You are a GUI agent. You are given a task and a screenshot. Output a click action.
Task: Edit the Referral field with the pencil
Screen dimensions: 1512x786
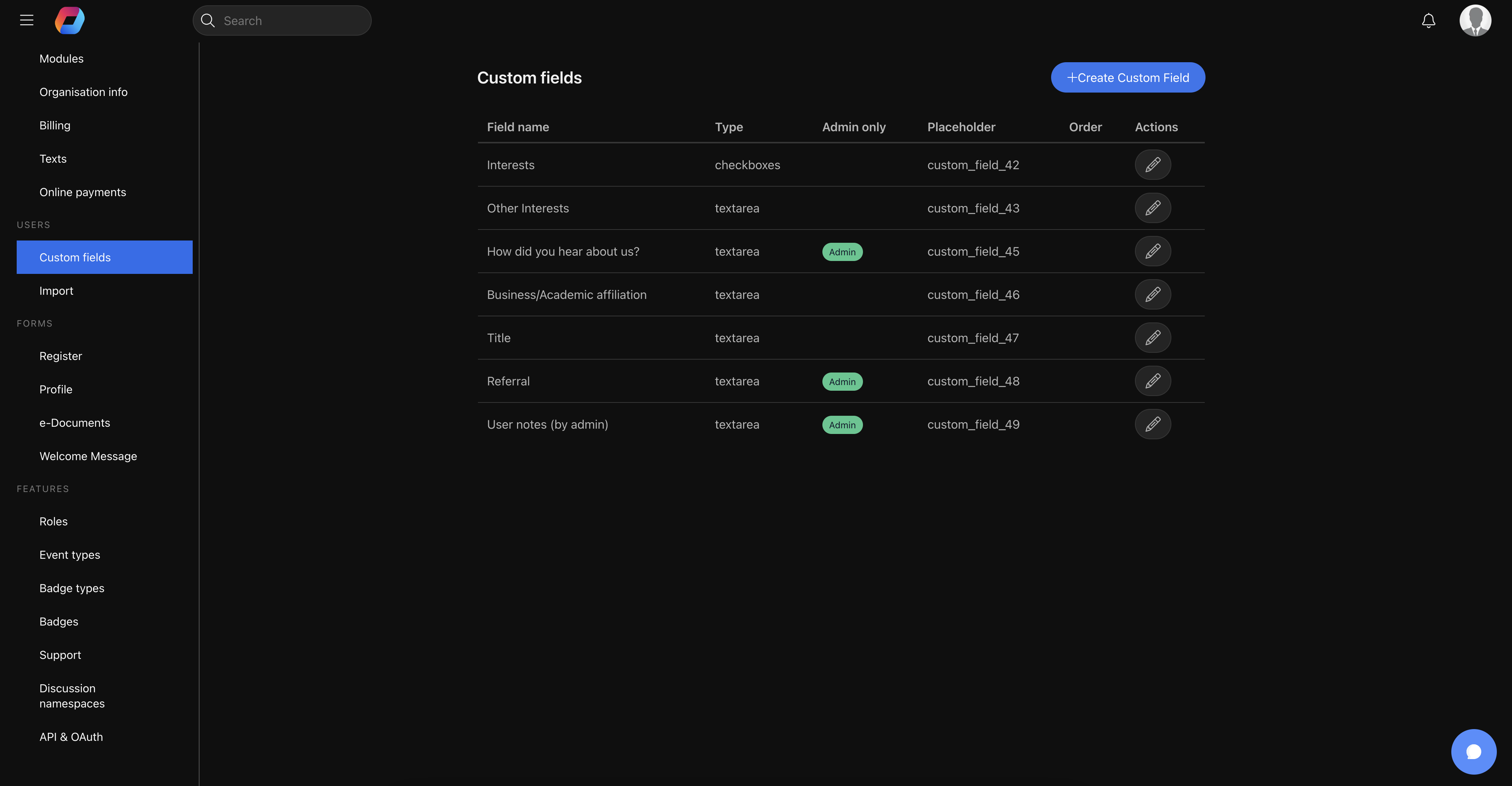pos(1152,381)
